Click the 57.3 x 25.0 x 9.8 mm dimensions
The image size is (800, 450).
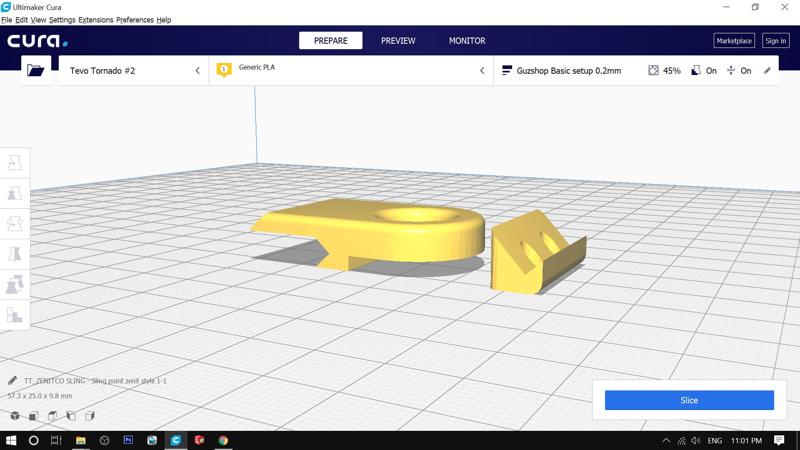(40, 396)
